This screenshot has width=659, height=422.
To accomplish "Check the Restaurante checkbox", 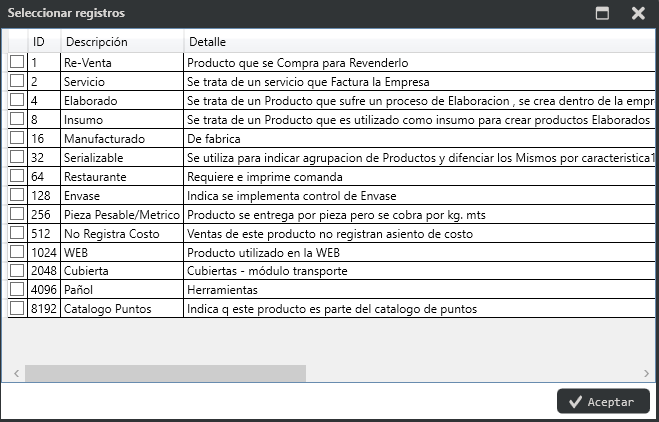I will 17,175.
